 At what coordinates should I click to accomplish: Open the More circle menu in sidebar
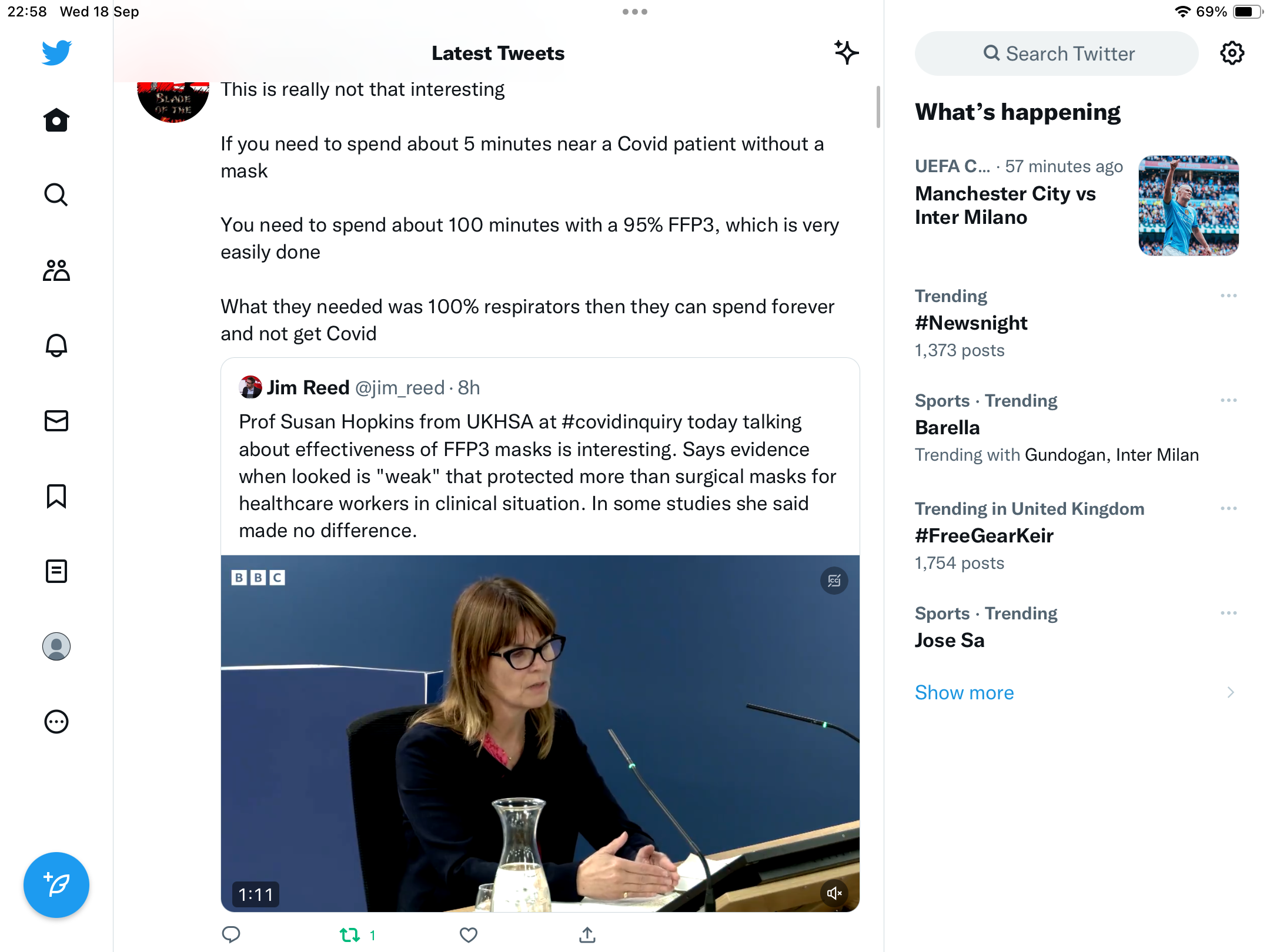pos(56,722)
